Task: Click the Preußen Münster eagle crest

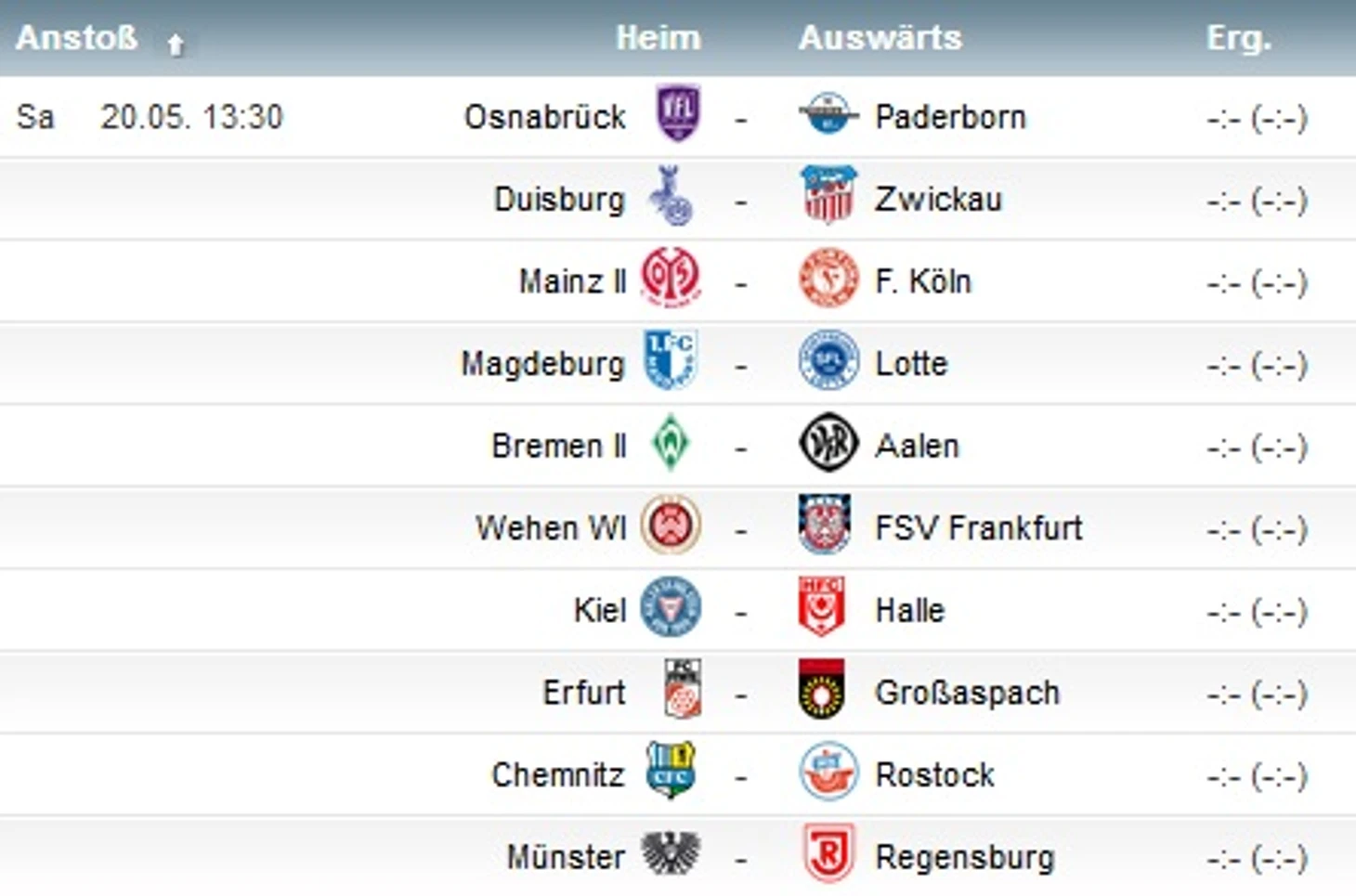Action: click(671, 854)
